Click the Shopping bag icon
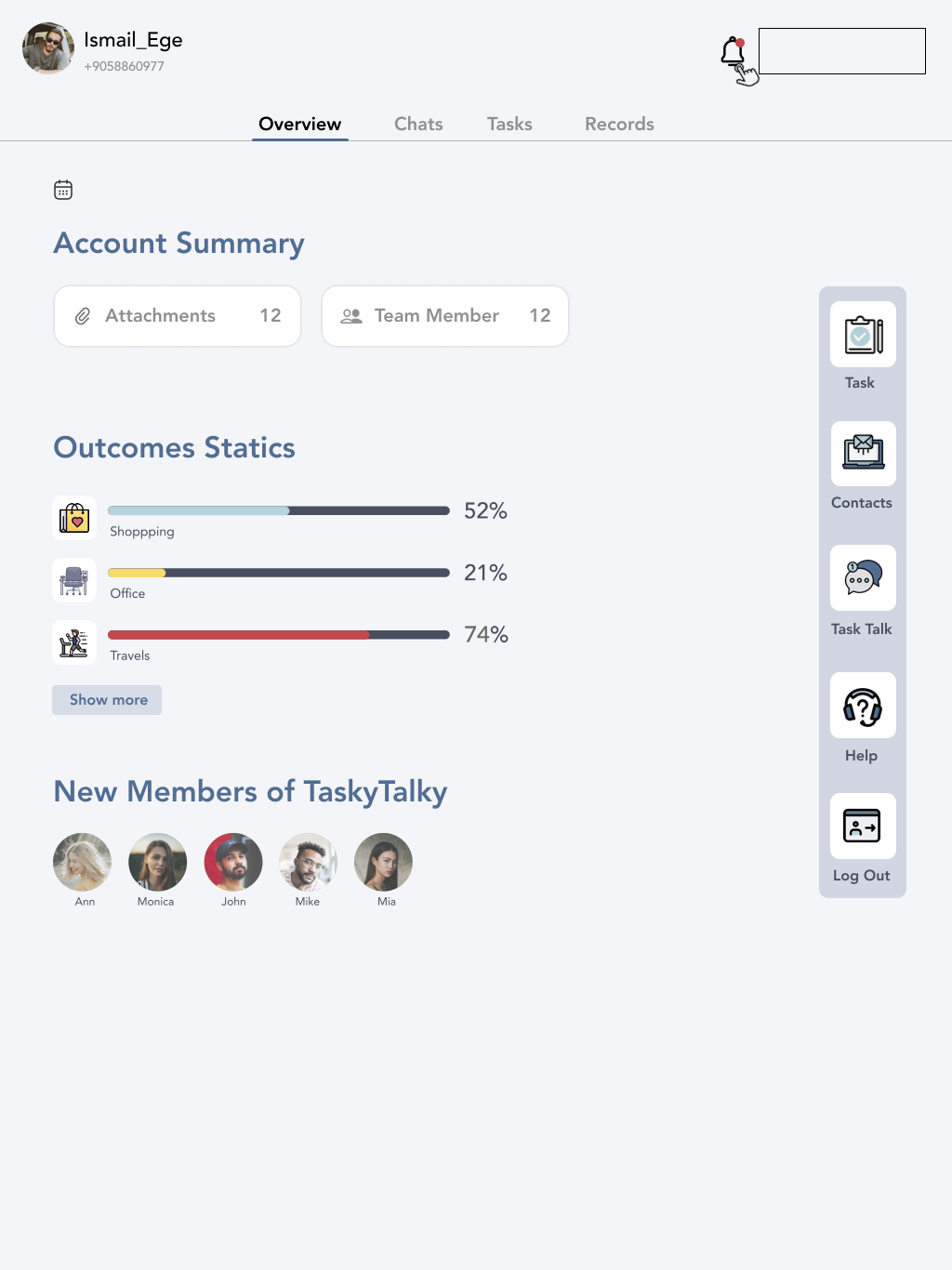952x1270 pixels. pos(74,518)
